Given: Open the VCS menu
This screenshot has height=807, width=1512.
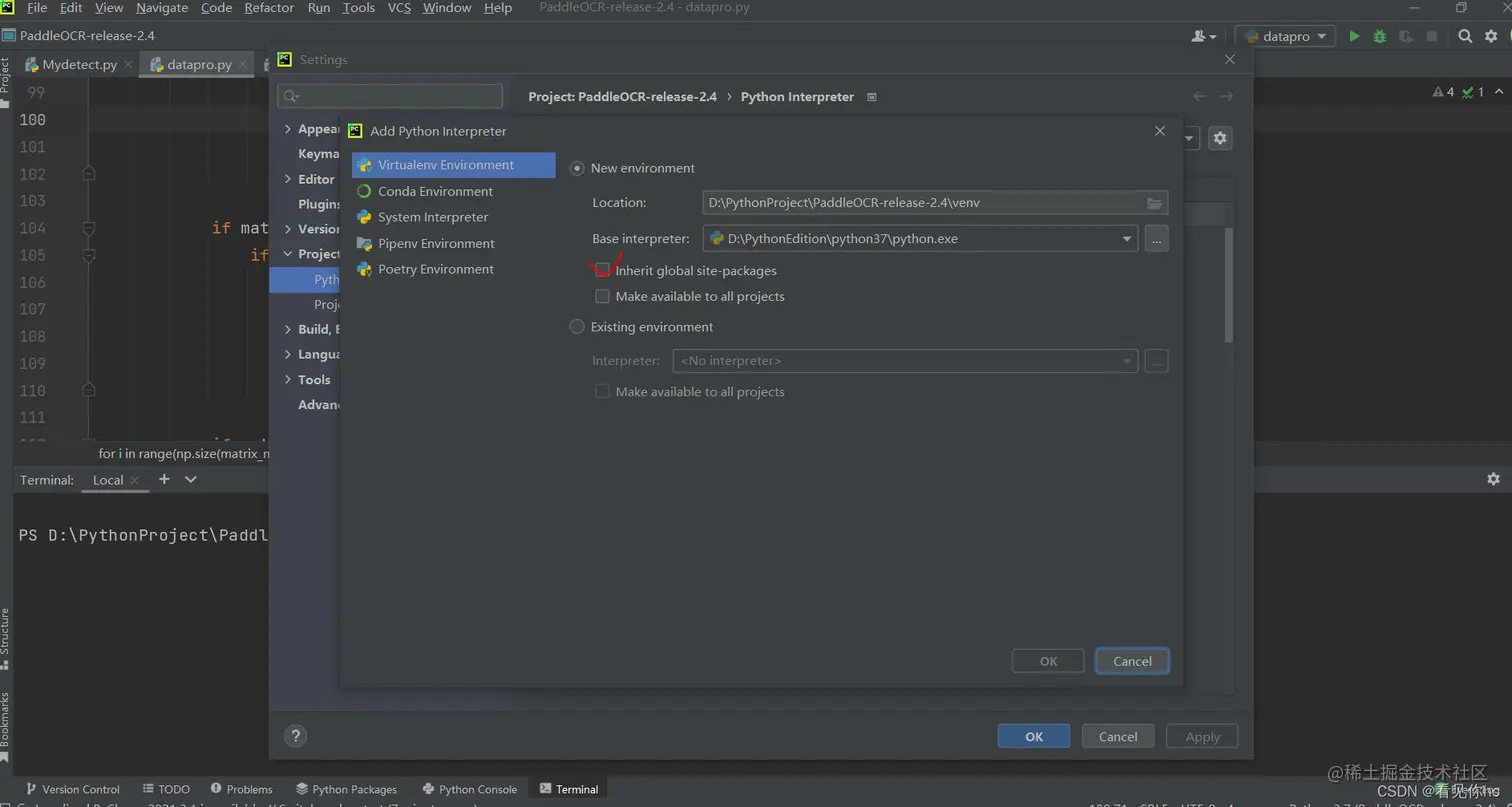Looking at the screenshot, I should click(399, 8).
